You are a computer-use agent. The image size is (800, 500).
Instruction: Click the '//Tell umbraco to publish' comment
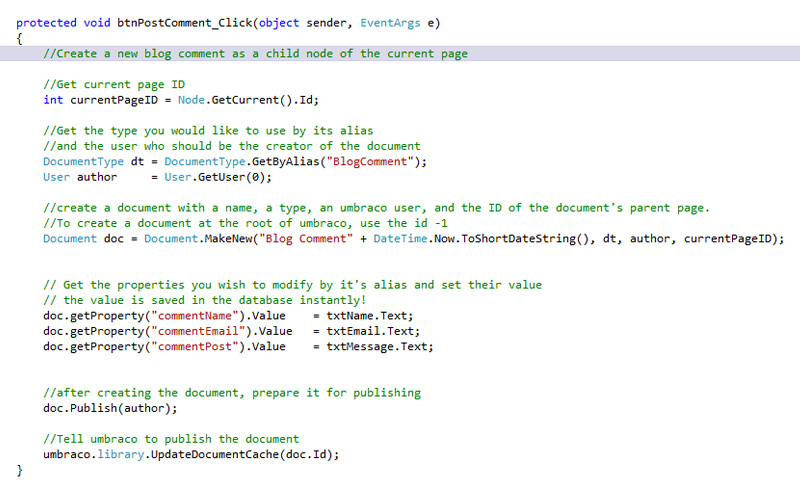coord(171,439)
